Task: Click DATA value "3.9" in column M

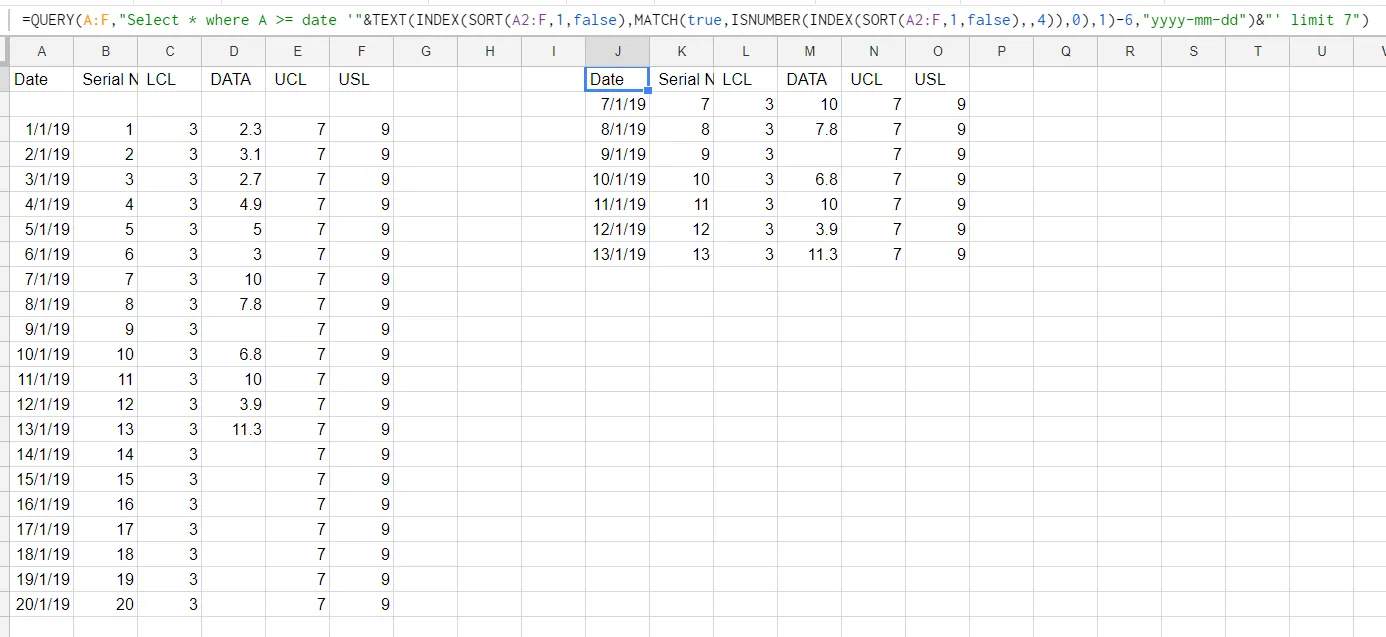Action: point(810,229)
